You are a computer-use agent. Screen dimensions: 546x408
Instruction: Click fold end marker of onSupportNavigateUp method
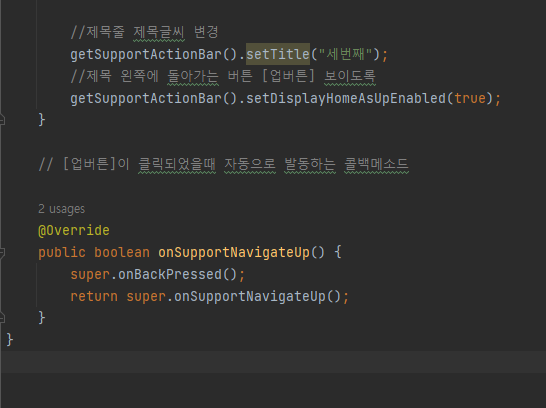[x=2, y=318]
